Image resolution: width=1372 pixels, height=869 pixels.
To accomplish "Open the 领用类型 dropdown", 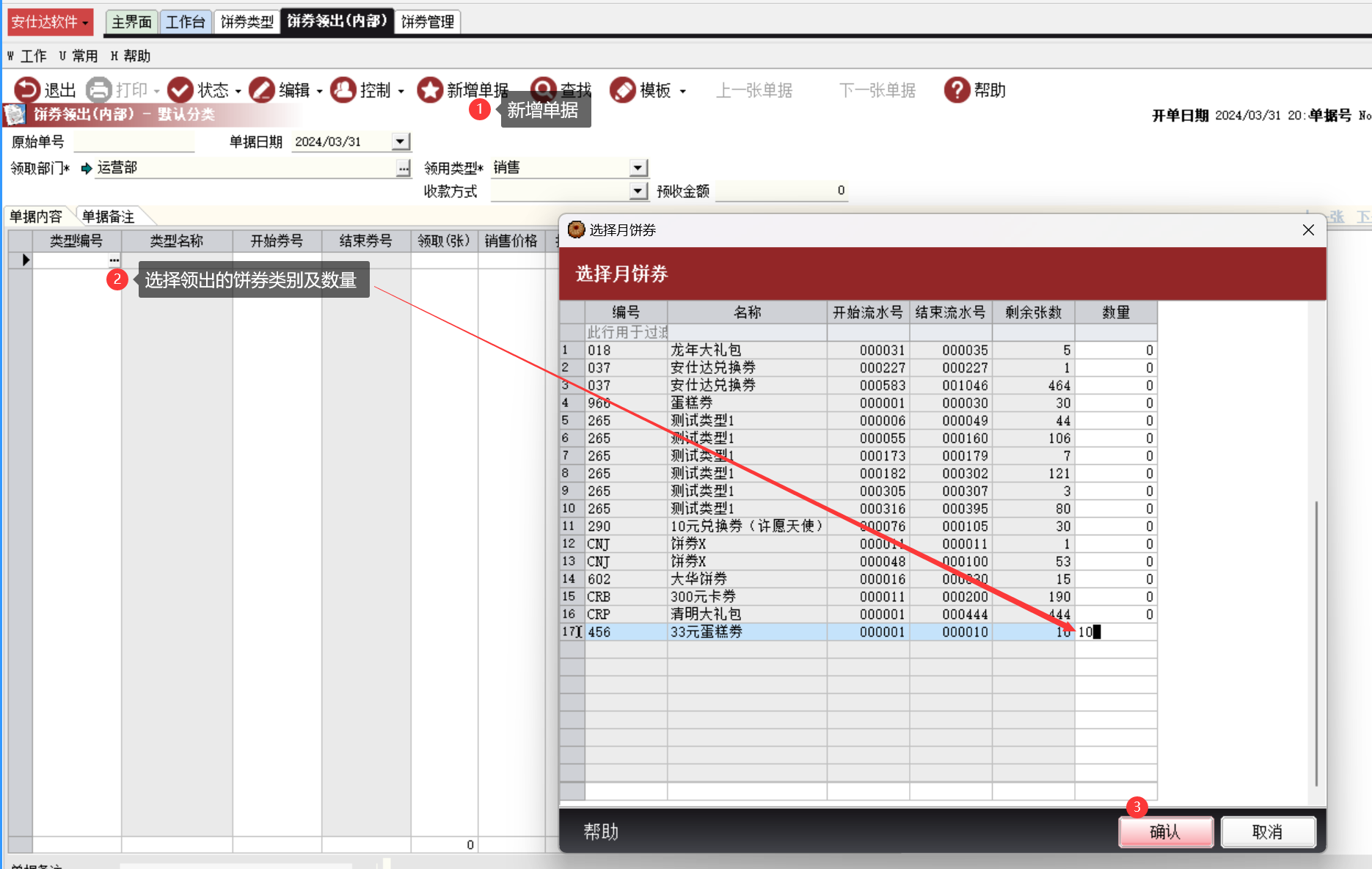I will [x=638, y=168].
